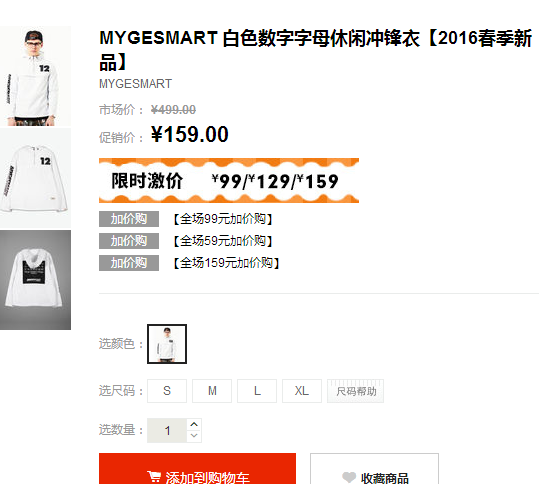This screenshot has width=539, height=484.
Task: Open the 尺码帮助 size help
Action: pos(355,391)
